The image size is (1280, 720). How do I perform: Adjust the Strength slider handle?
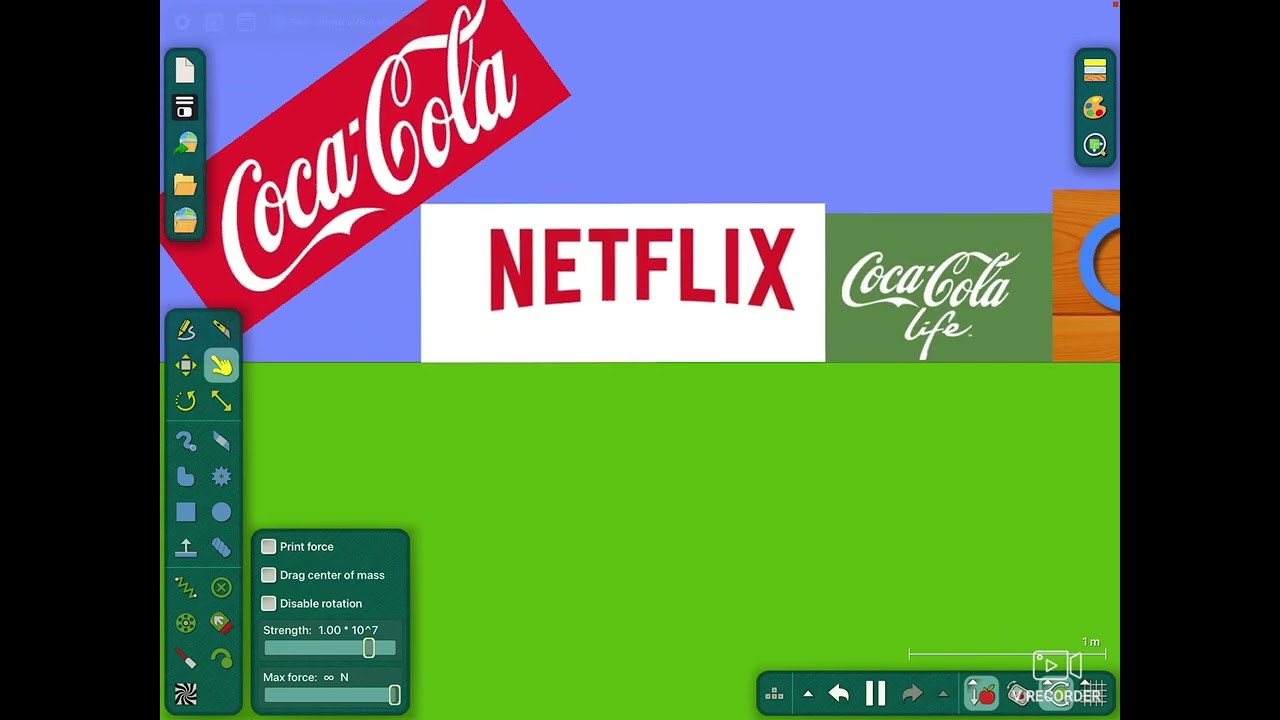(369, 648)
